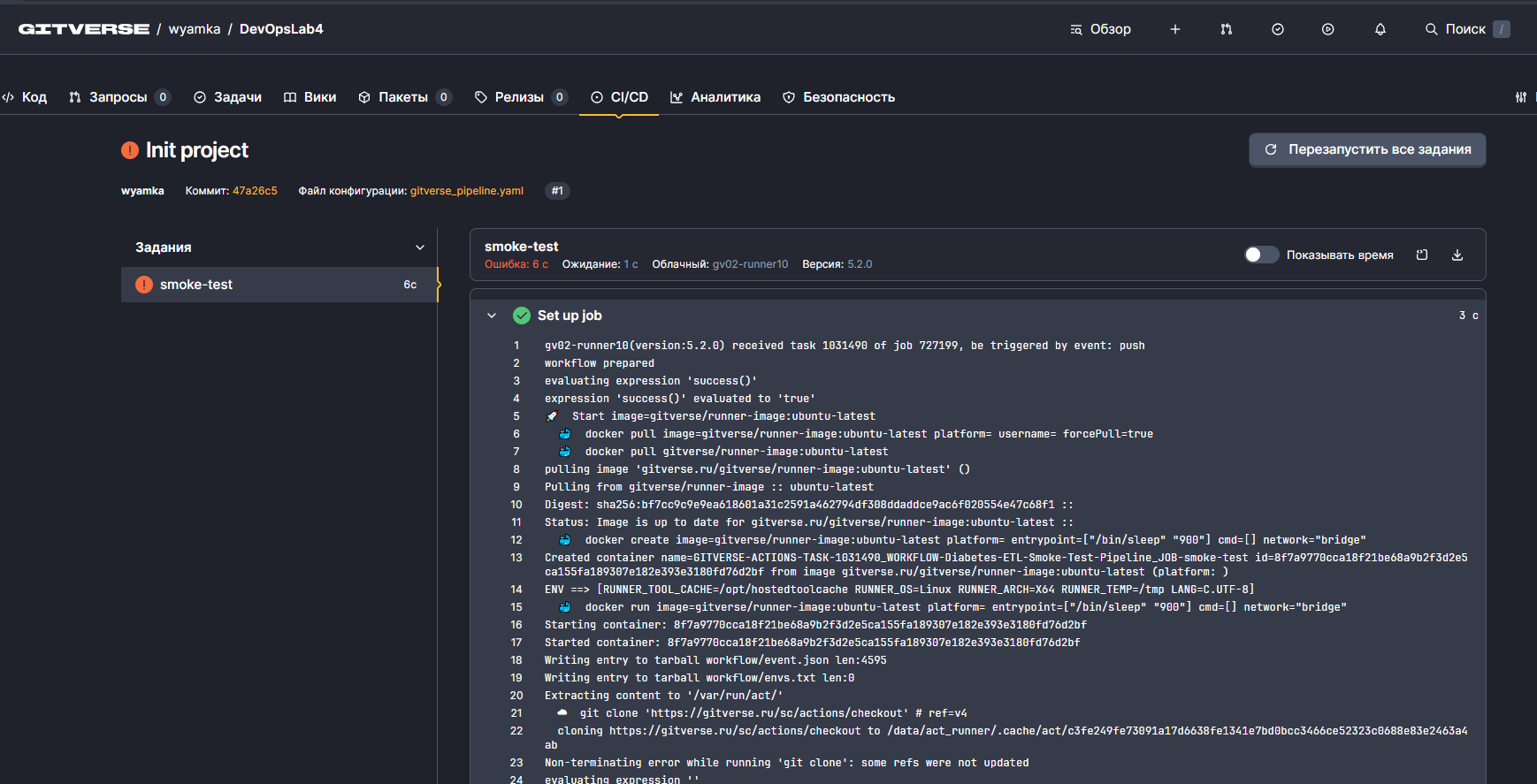The height and width of the screenshot is (784, 1537).
Task: Open pull requests icon in header
Action: point(1226,29)
